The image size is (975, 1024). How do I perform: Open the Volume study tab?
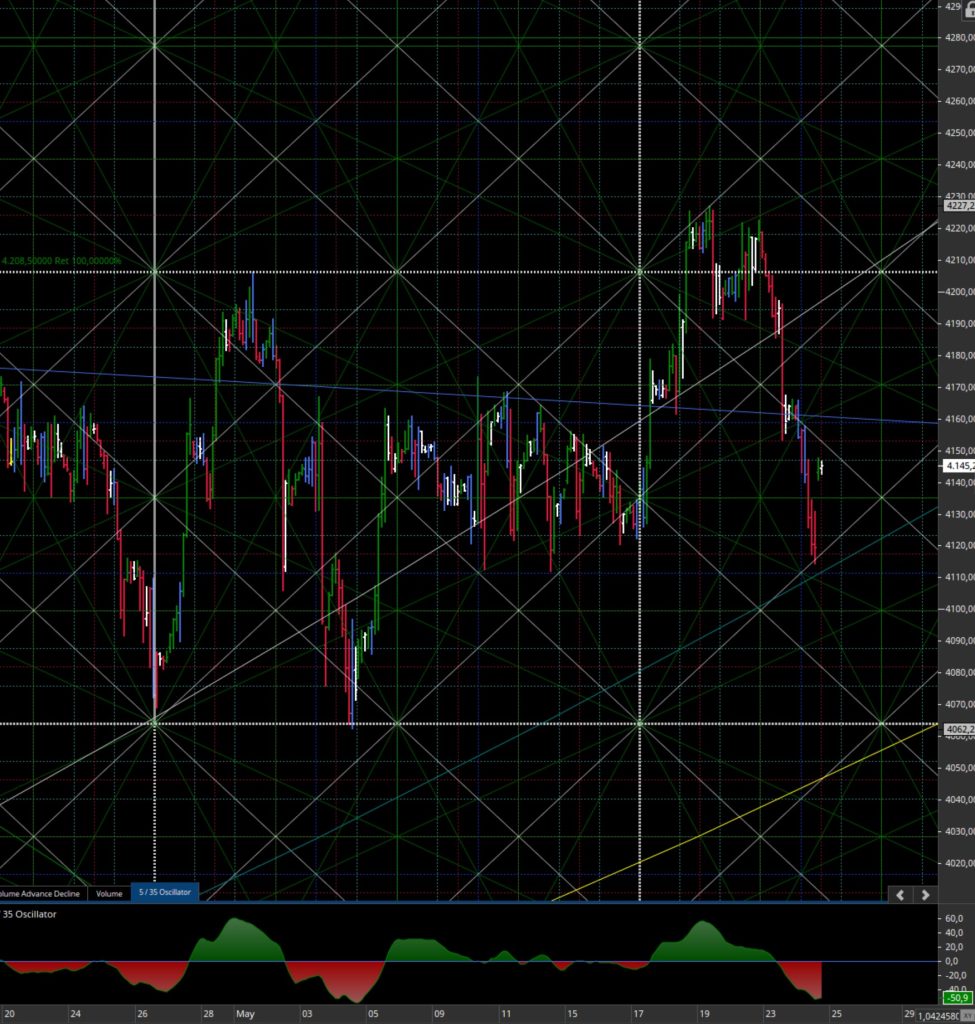109,893
